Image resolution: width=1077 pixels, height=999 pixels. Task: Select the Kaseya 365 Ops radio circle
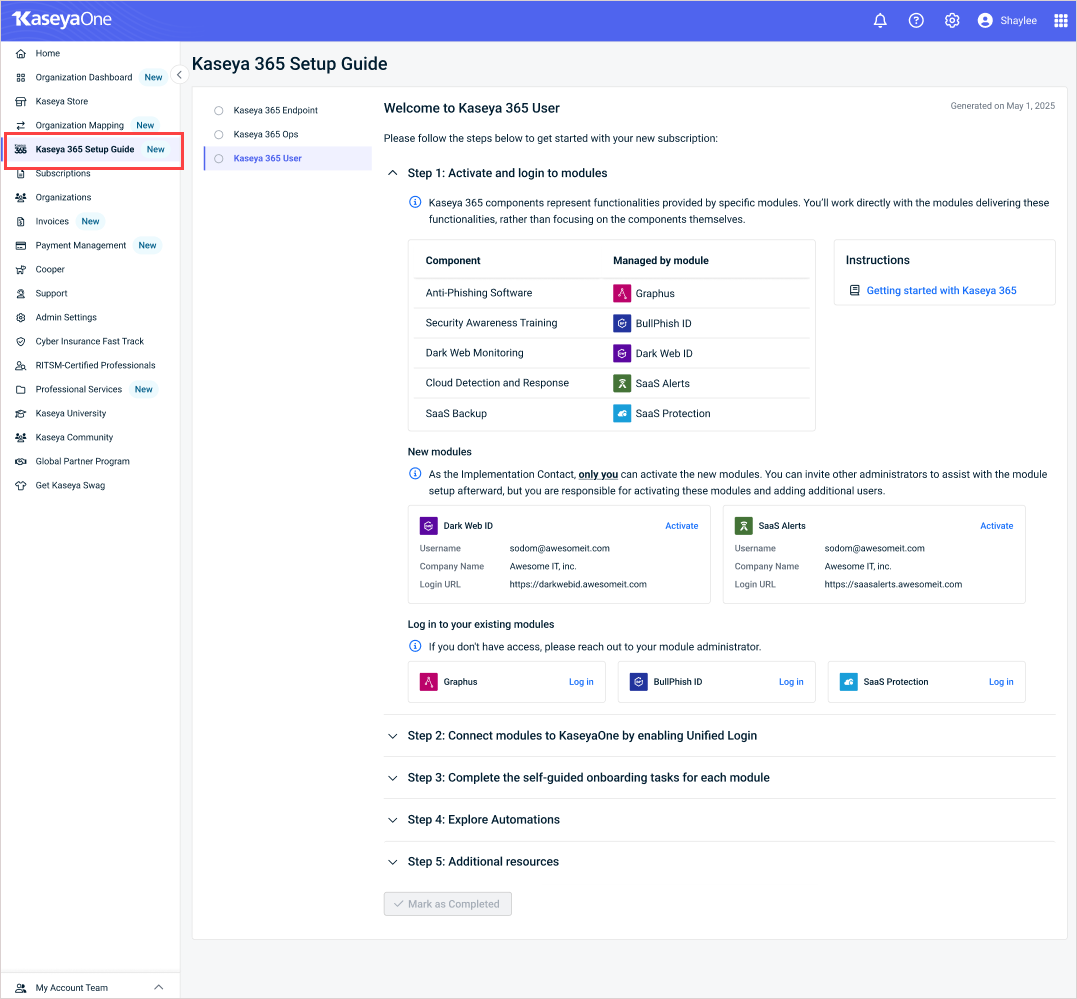[218, 135]
